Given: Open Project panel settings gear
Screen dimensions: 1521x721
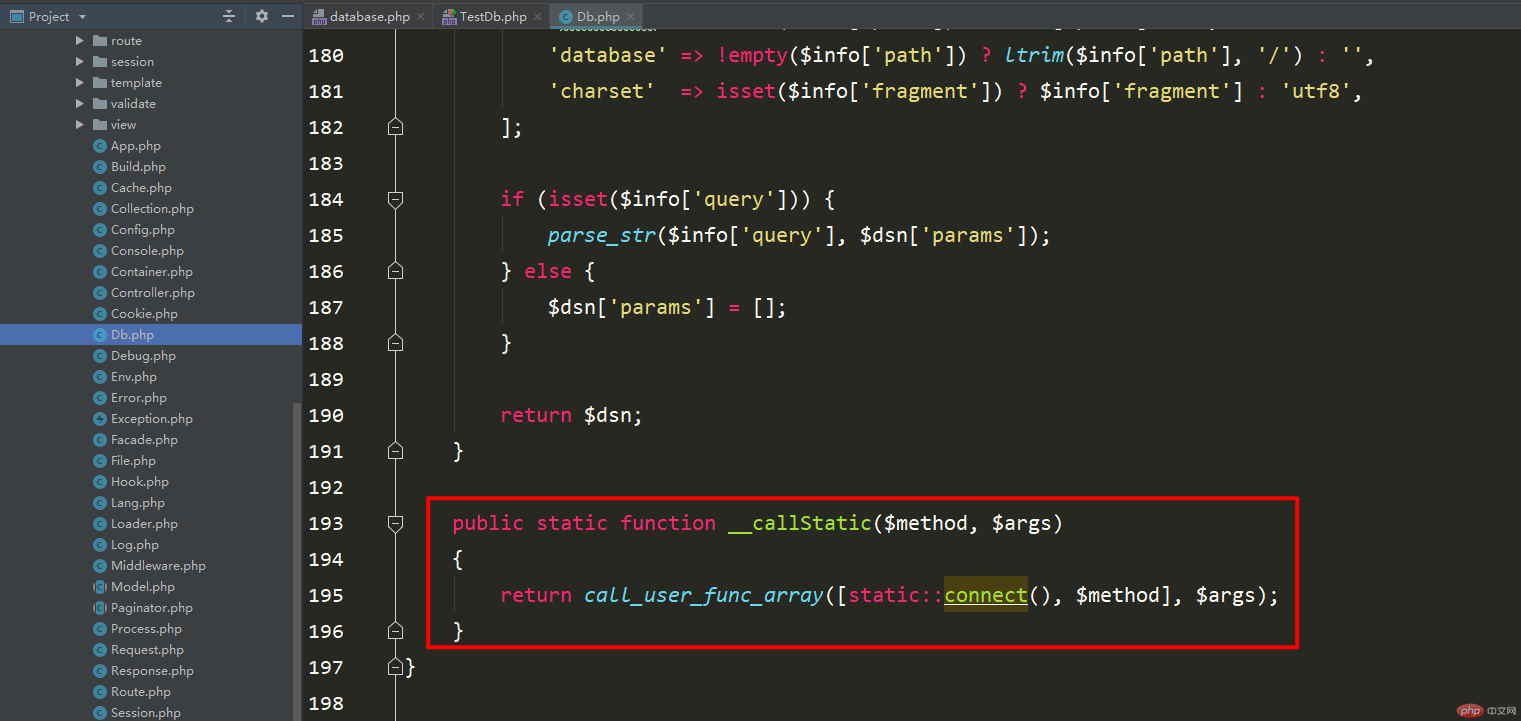Looking at the screenshot, I should 262,16.
